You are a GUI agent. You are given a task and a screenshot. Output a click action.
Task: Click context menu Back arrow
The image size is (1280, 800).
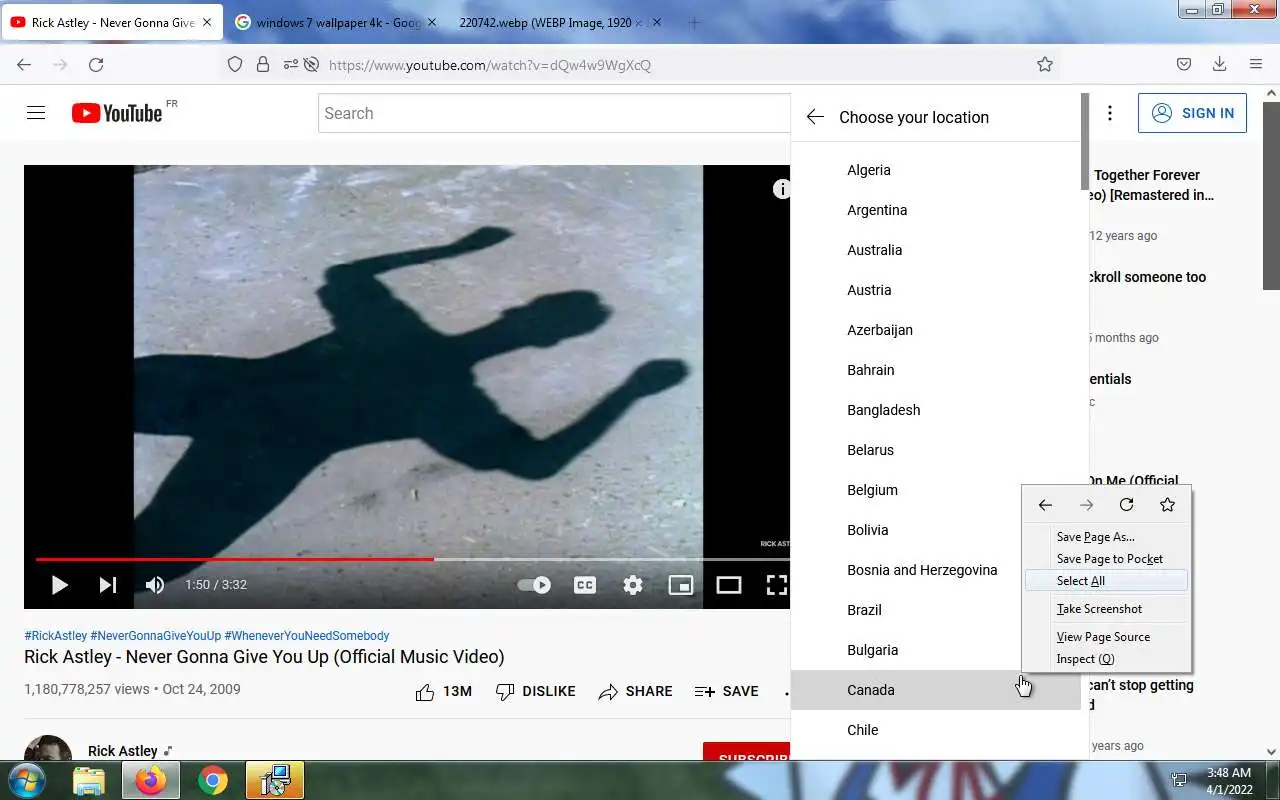(1045, 505)
